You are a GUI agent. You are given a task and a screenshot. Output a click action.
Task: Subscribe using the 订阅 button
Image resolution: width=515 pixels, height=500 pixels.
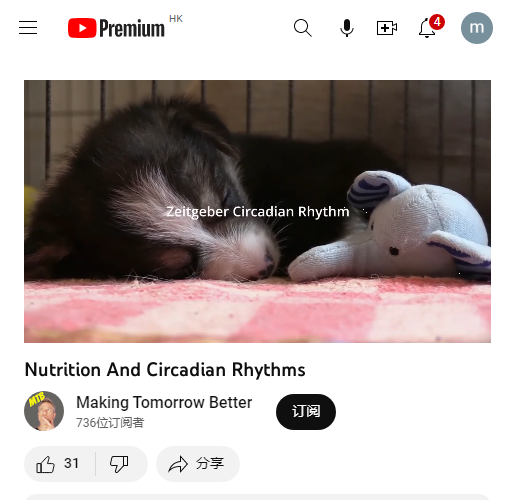point(306,412)
